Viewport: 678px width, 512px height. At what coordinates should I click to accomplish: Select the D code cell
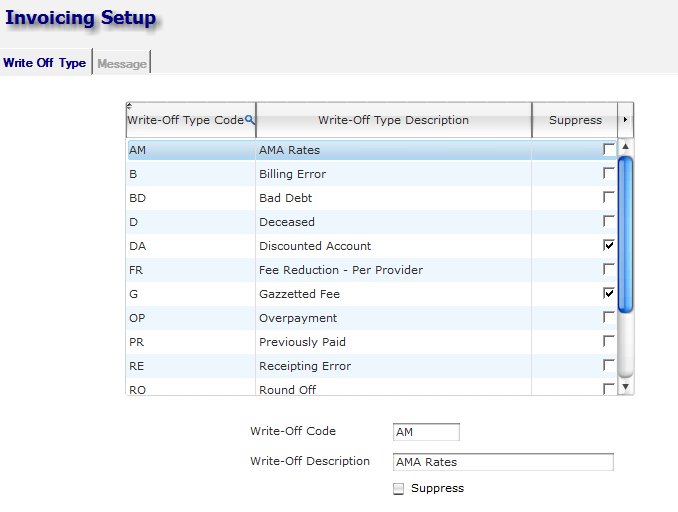point(191,222)
